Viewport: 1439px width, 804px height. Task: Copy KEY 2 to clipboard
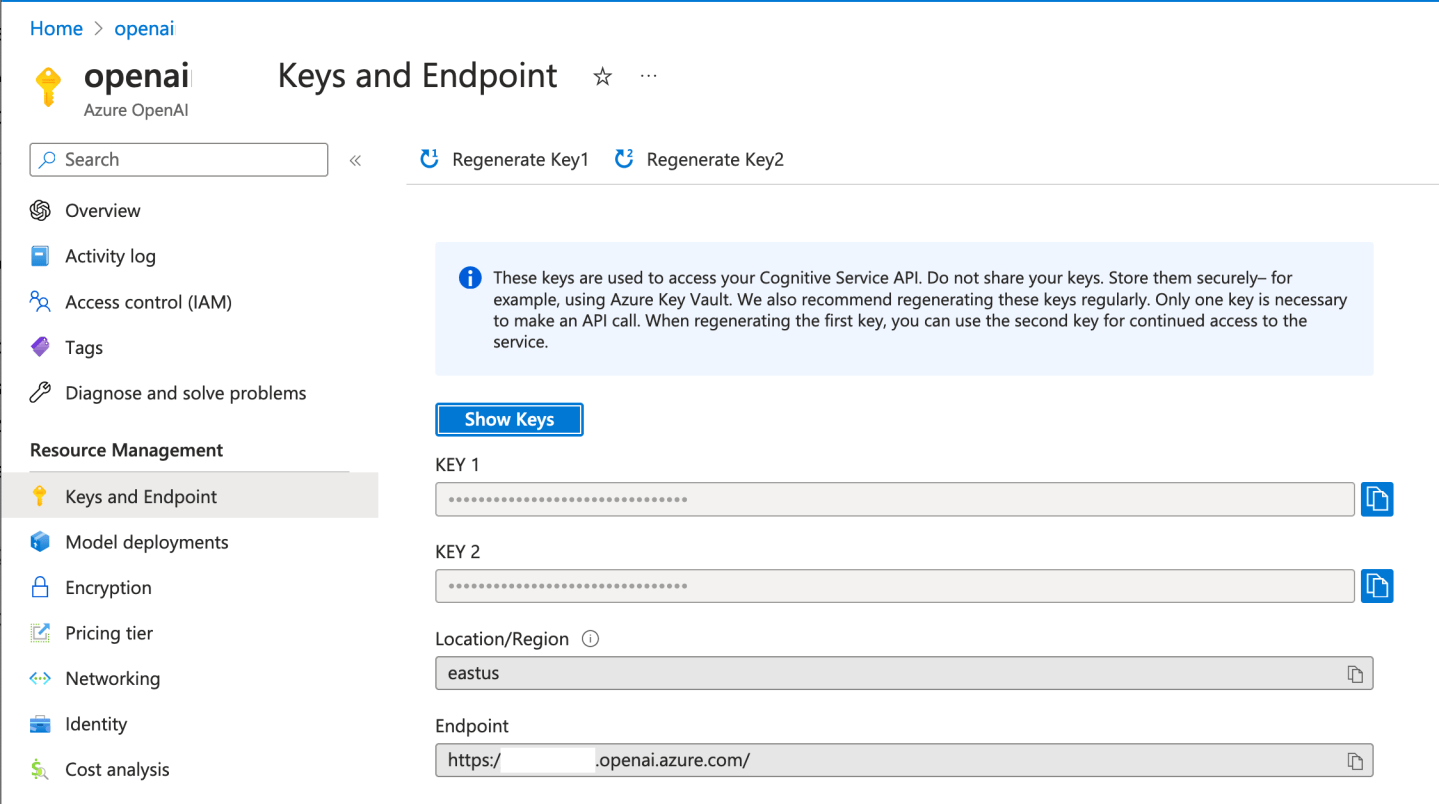coord(1377,585)
